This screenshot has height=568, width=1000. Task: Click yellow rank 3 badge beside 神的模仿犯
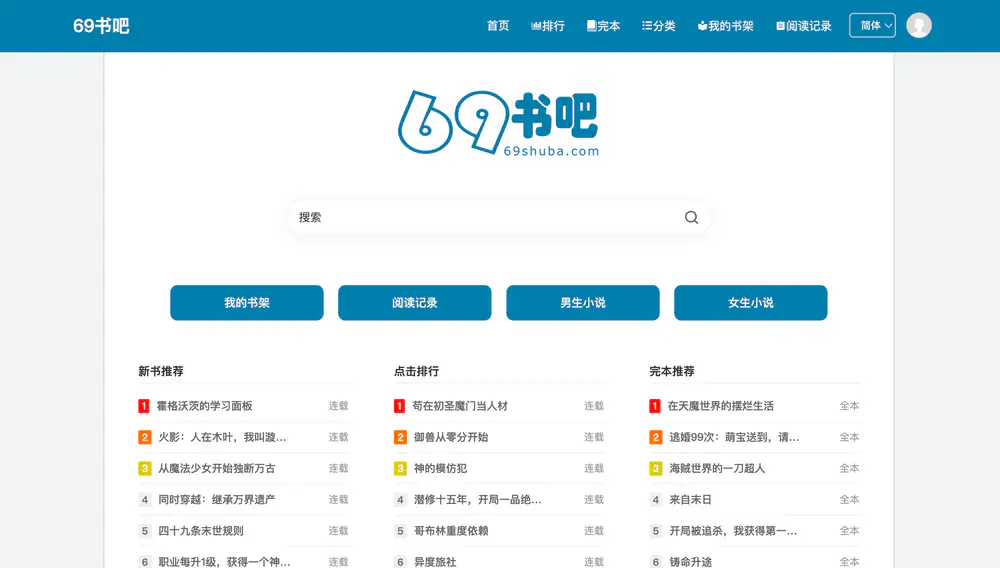[x=400, y=469]
